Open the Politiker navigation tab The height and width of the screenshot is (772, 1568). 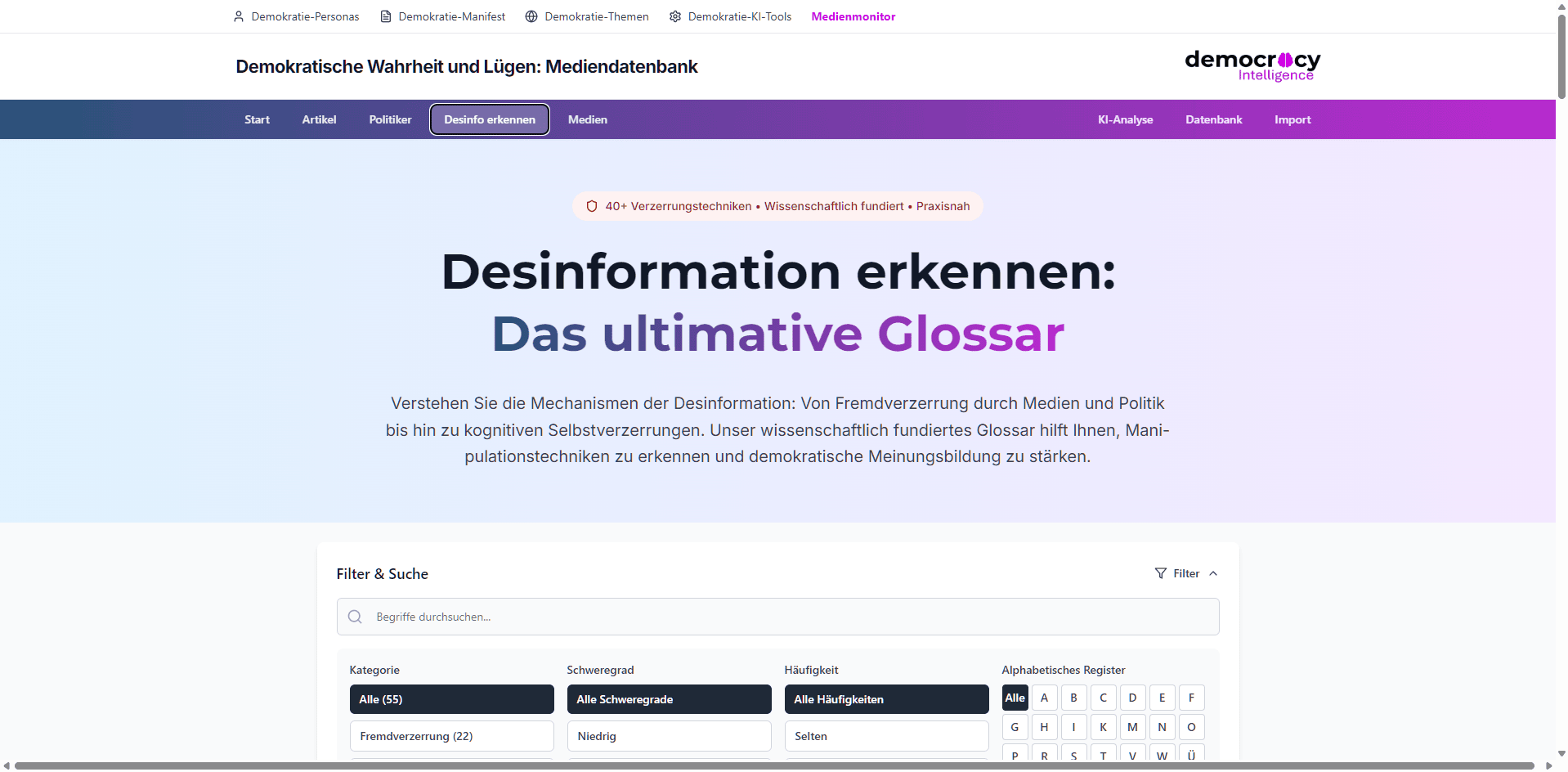point(390,119)
